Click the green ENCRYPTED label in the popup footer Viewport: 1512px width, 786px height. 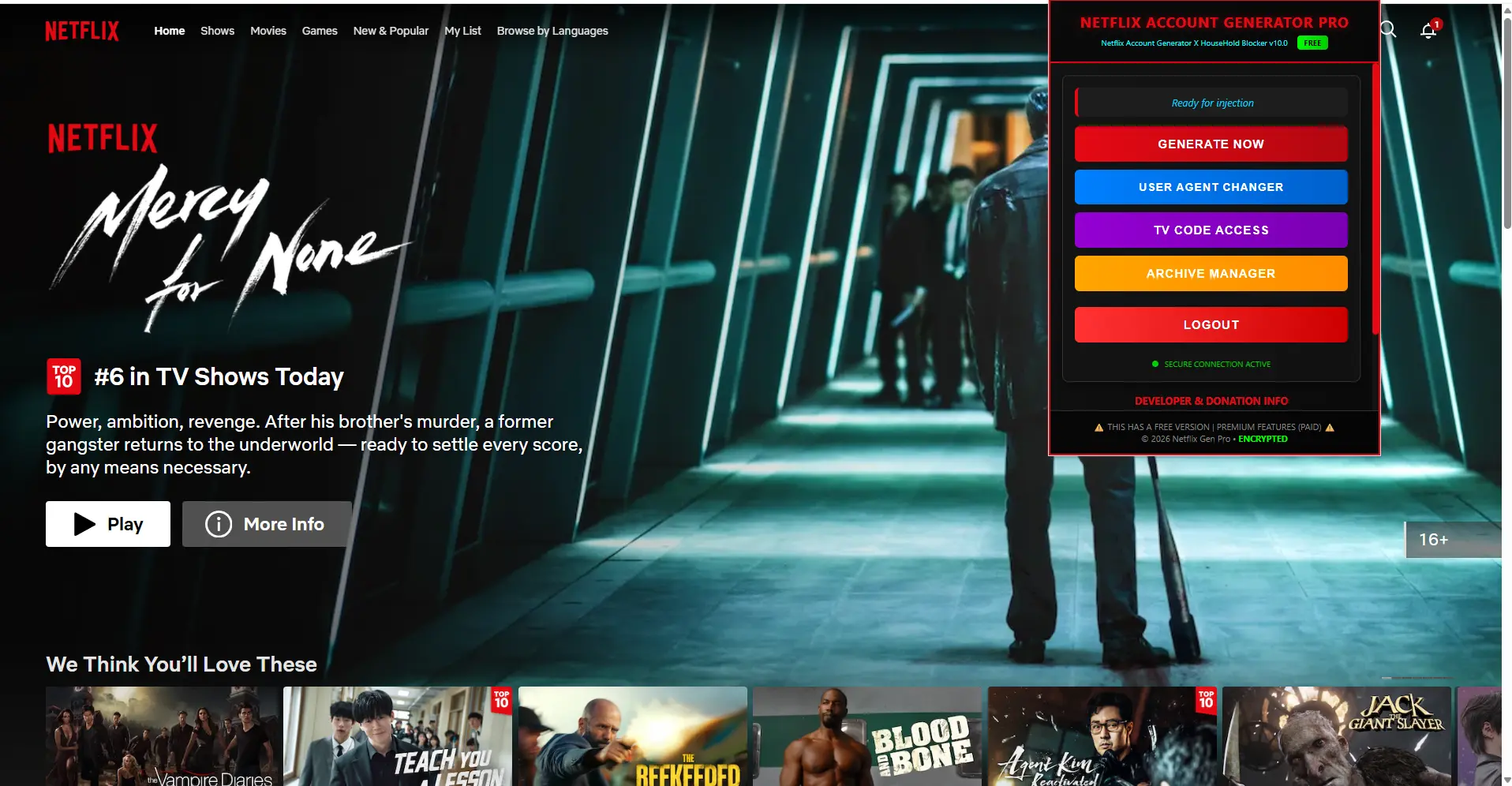click(x=1263, y=440)
